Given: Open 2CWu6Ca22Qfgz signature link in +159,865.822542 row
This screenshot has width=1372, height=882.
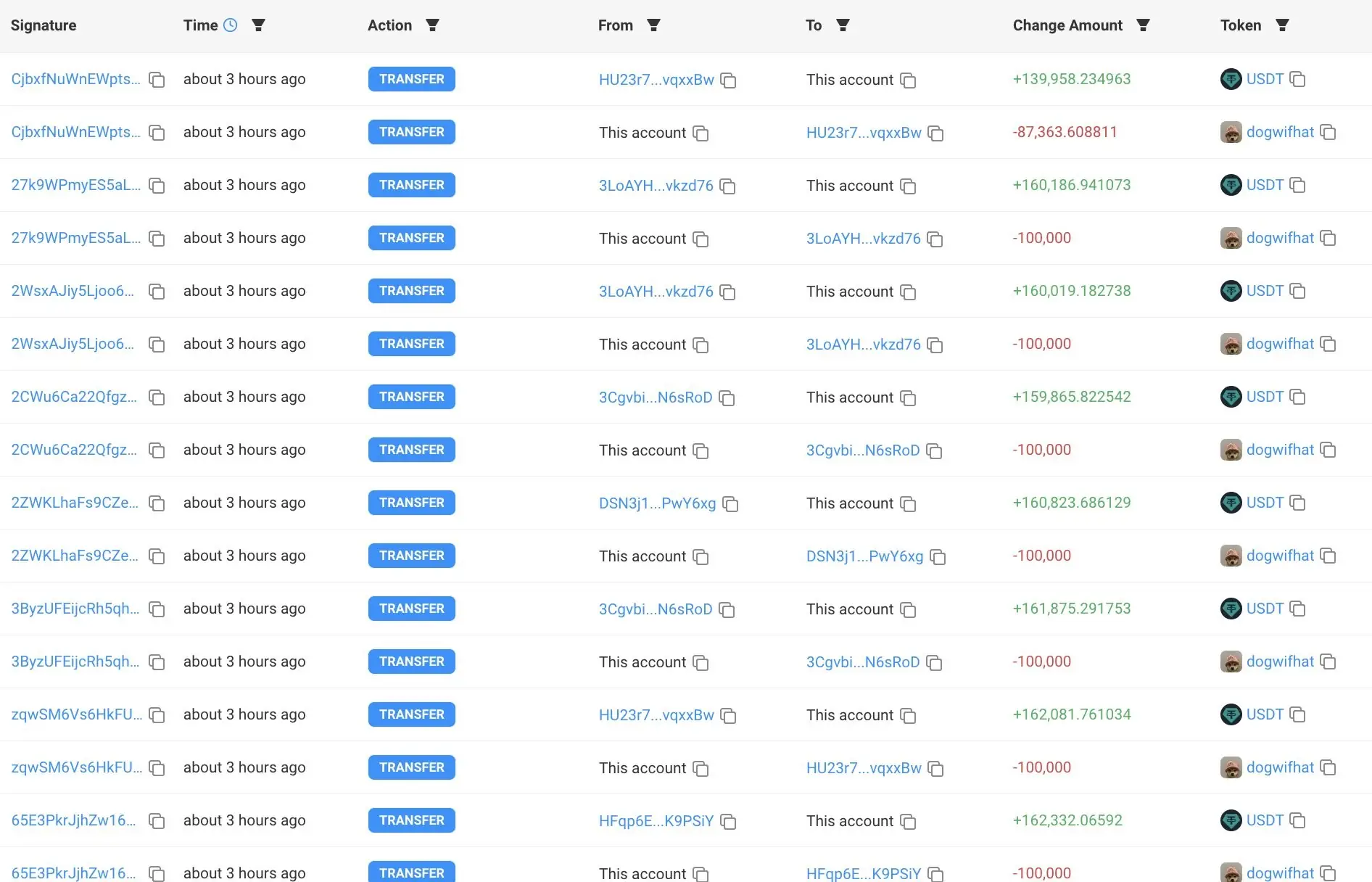Looking at the screenshot, I should click(74, 397).
